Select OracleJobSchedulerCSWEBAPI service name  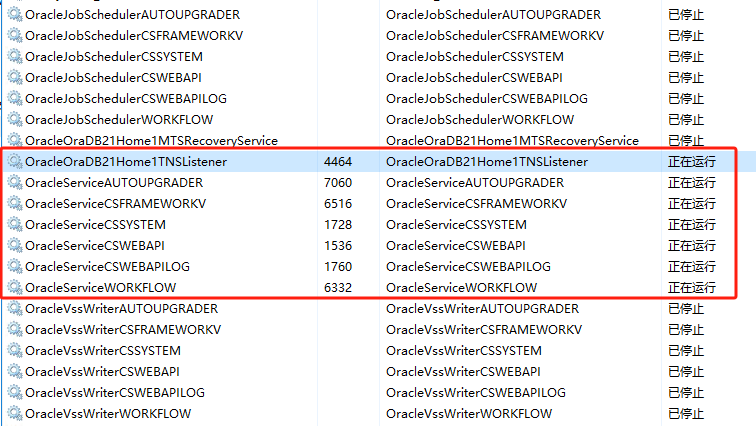(113, 78)
